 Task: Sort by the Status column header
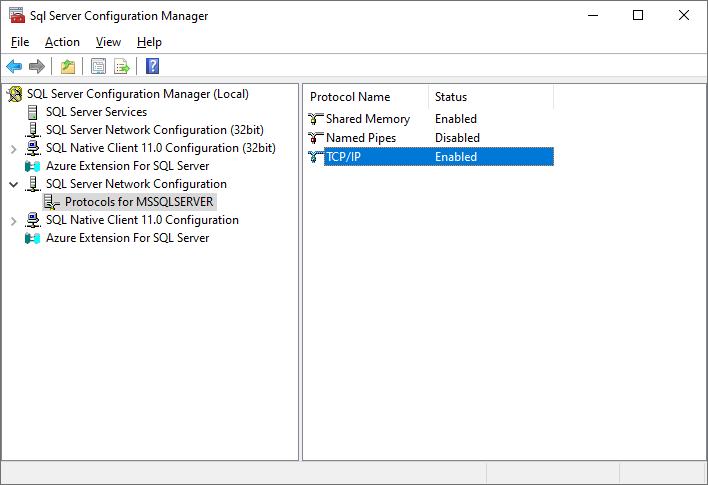[491, 97]
